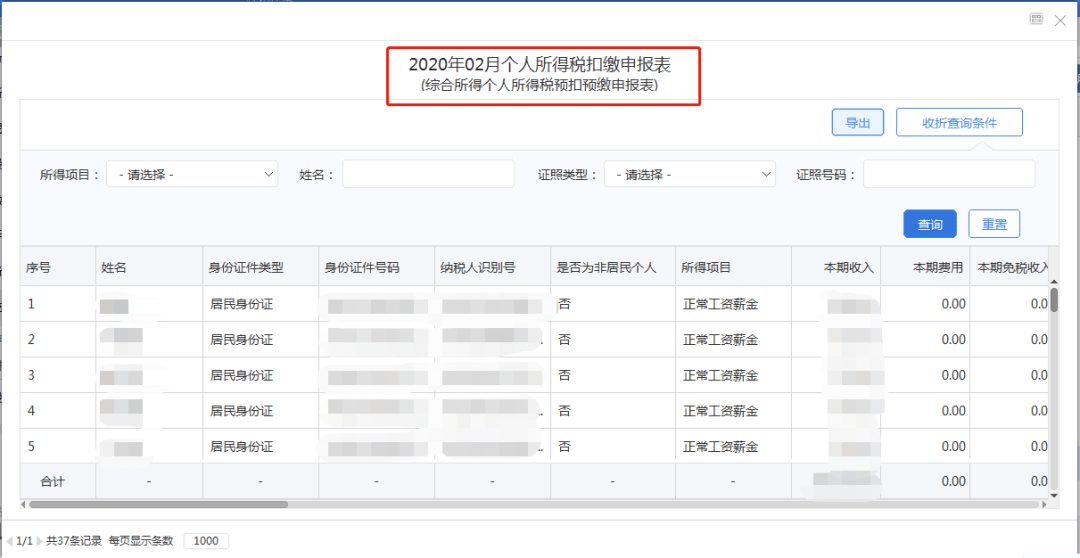Click the horizontal scrollbar left arrow

click(24, 504)
